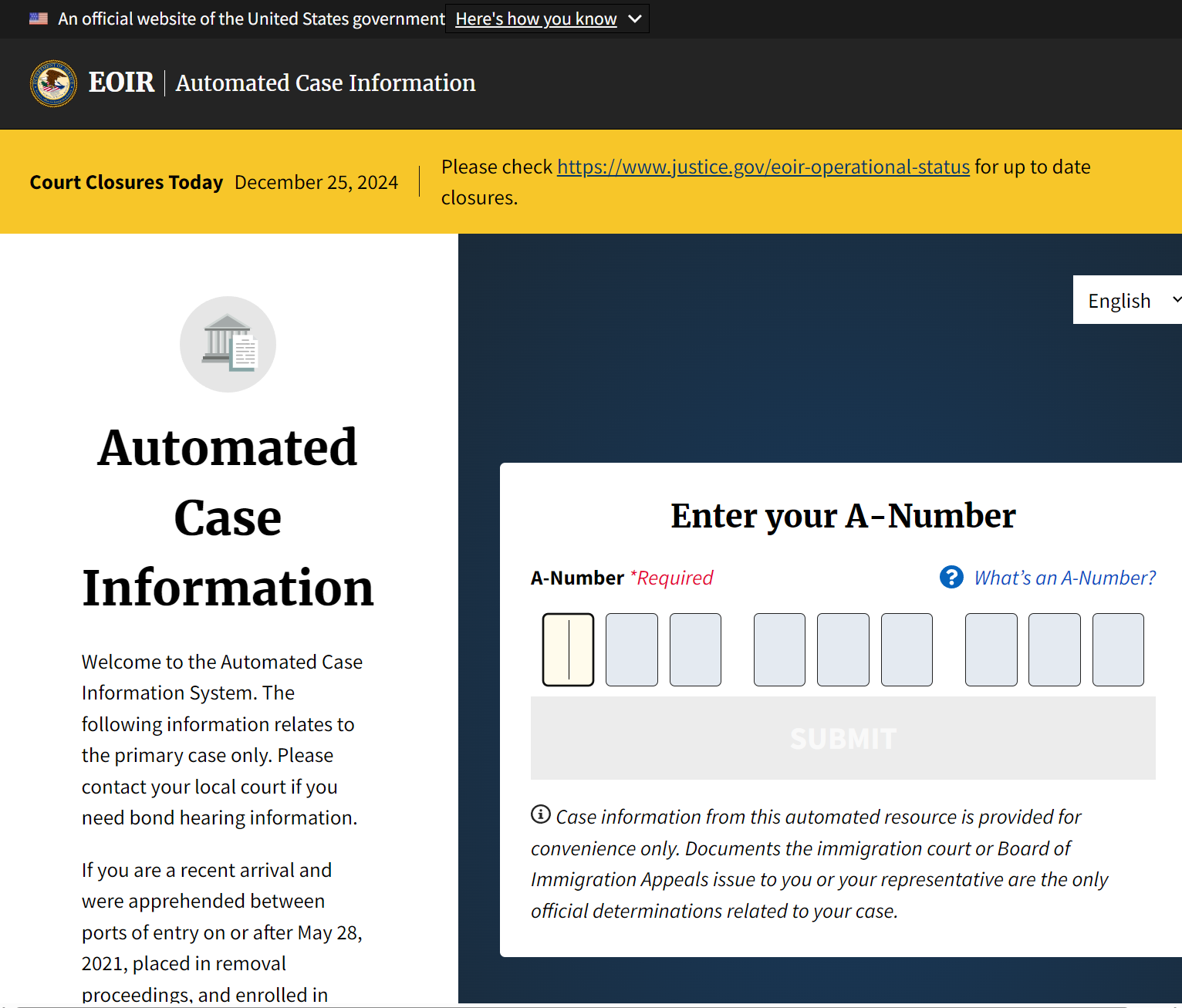The image size is (1182, 1008).
Task: Click the courthouse document illustration icon
Action: tap(228, 344)
